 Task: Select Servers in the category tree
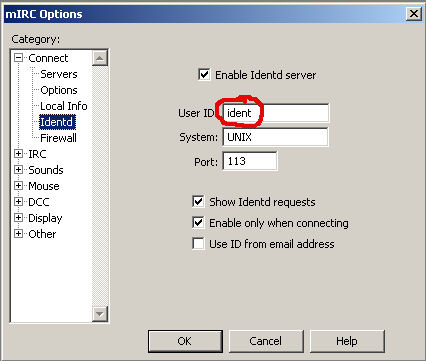[x=59, y=74]
